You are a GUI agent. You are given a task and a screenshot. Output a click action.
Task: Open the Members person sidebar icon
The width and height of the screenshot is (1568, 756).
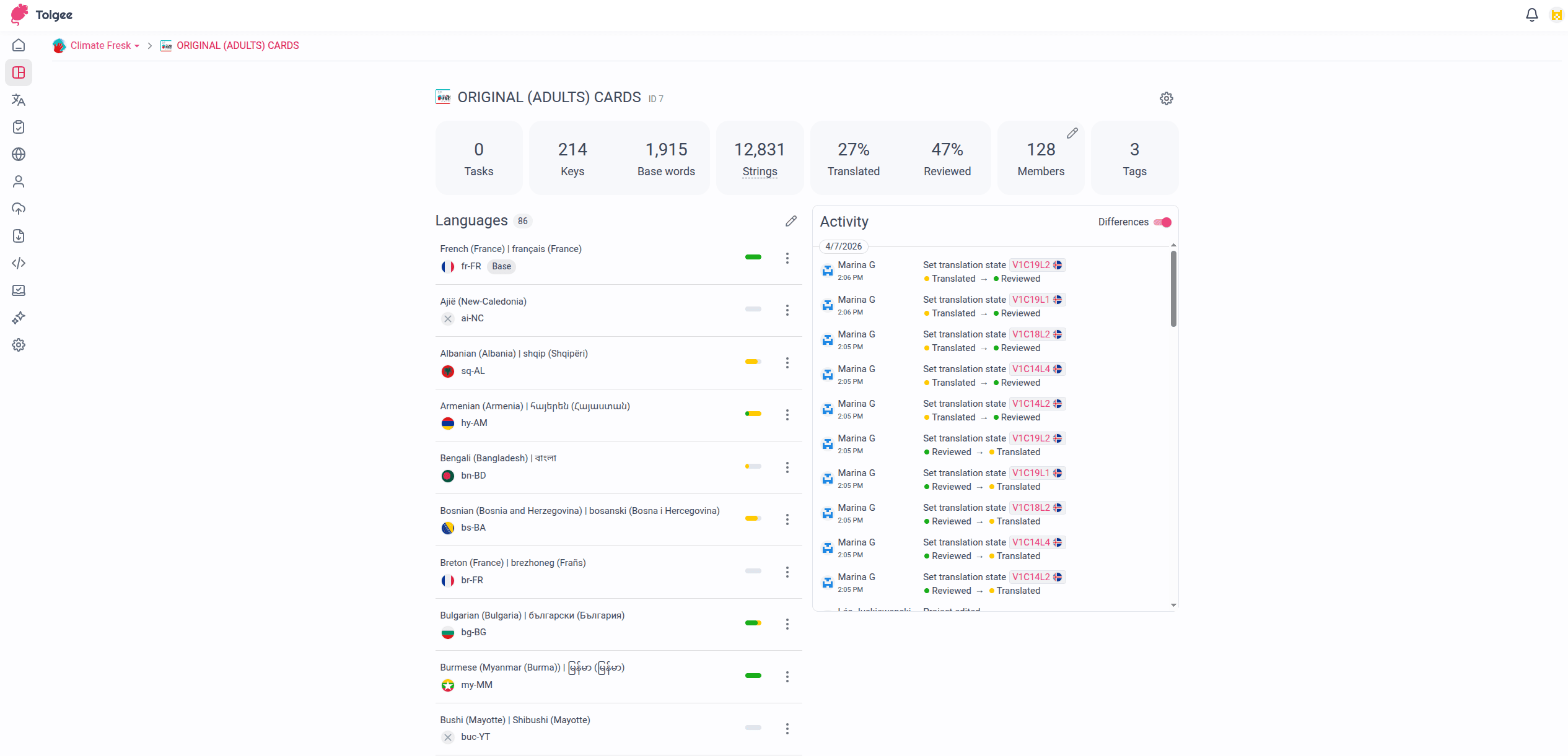pyautogui.click(x=19, y=181)
